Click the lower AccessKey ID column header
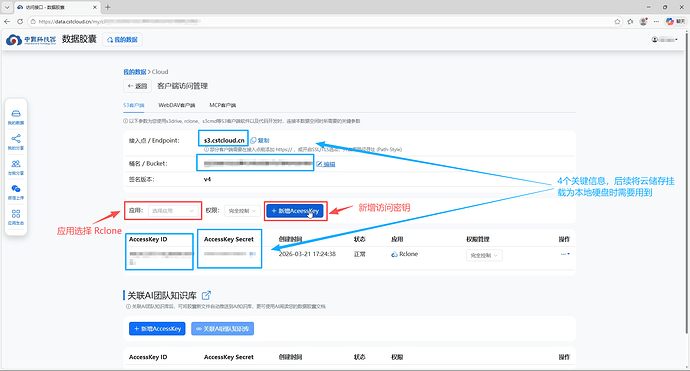 148,357
